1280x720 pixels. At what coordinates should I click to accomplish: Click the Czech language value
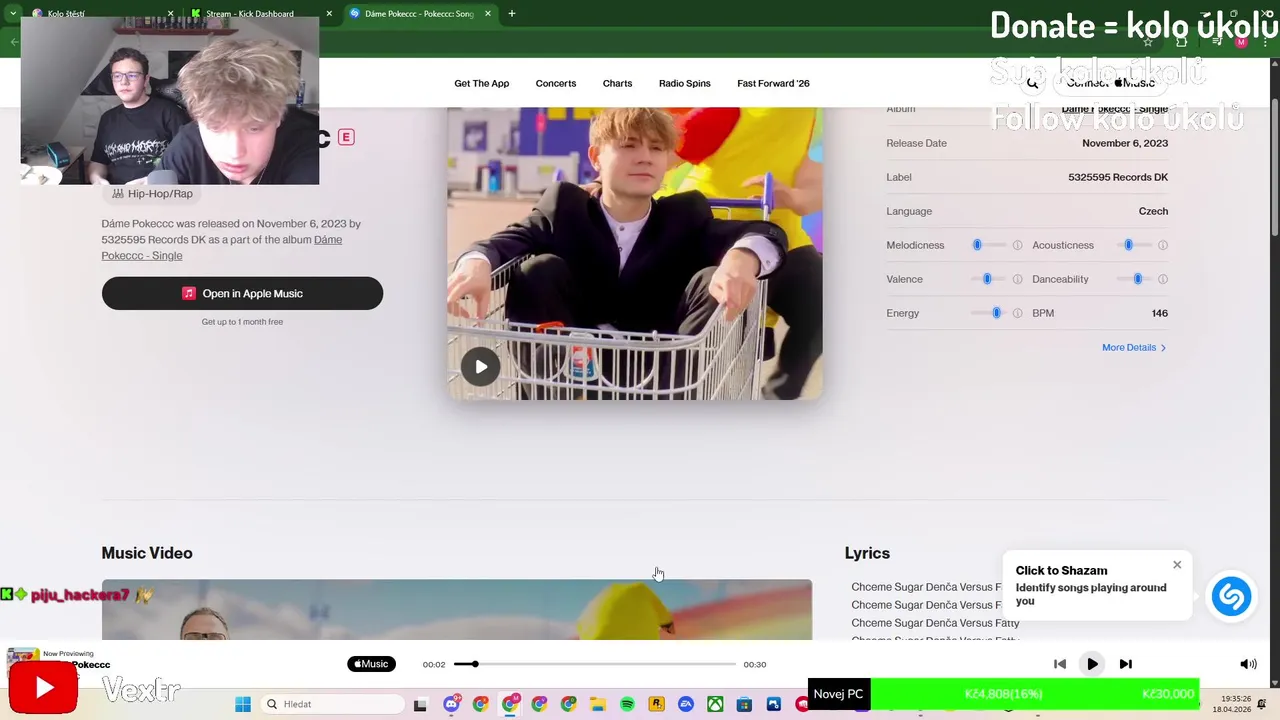click(x=1153, y=211)
